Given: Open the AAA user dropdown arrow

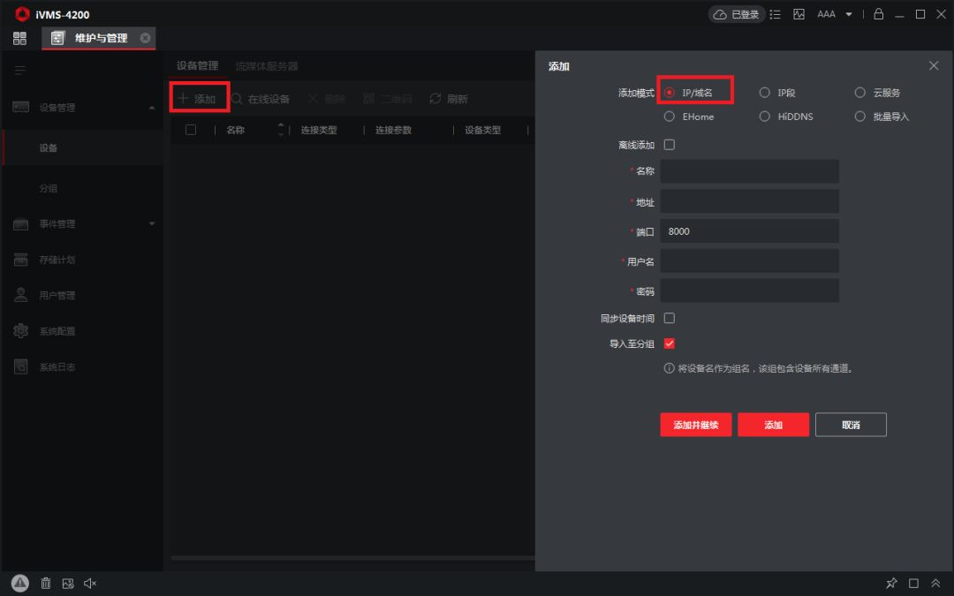Looking at the screenshot, I should tap(849, 14).
